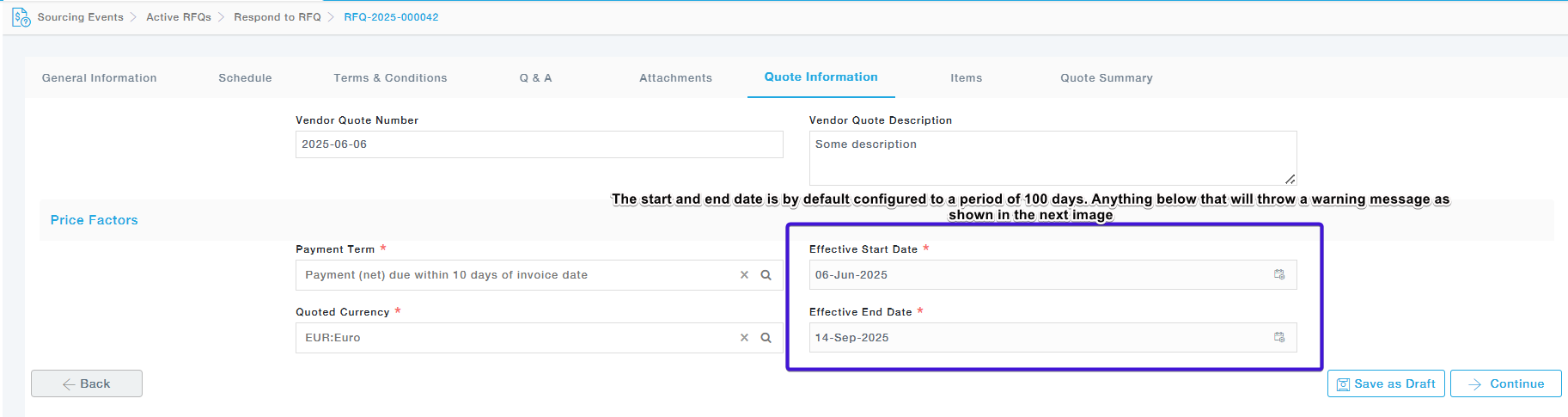The height and width of the screenshot is (417, 1568).
Task: Clear the Quoted Currency value
Action: click(744, 338)
